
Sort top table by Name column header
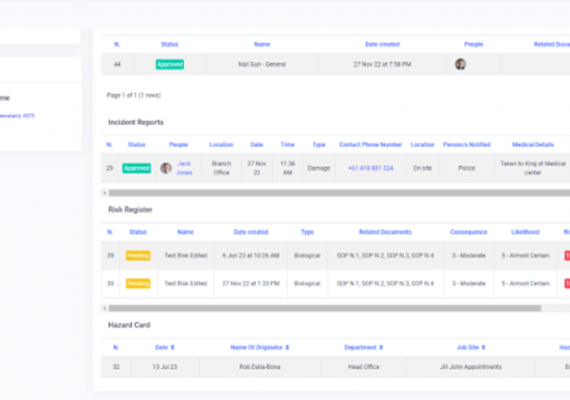(262, 44)
